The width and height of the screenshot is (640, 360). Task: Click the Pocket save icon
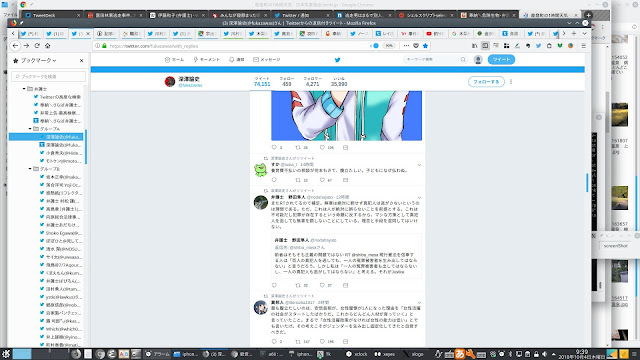[x=416, y=46]
